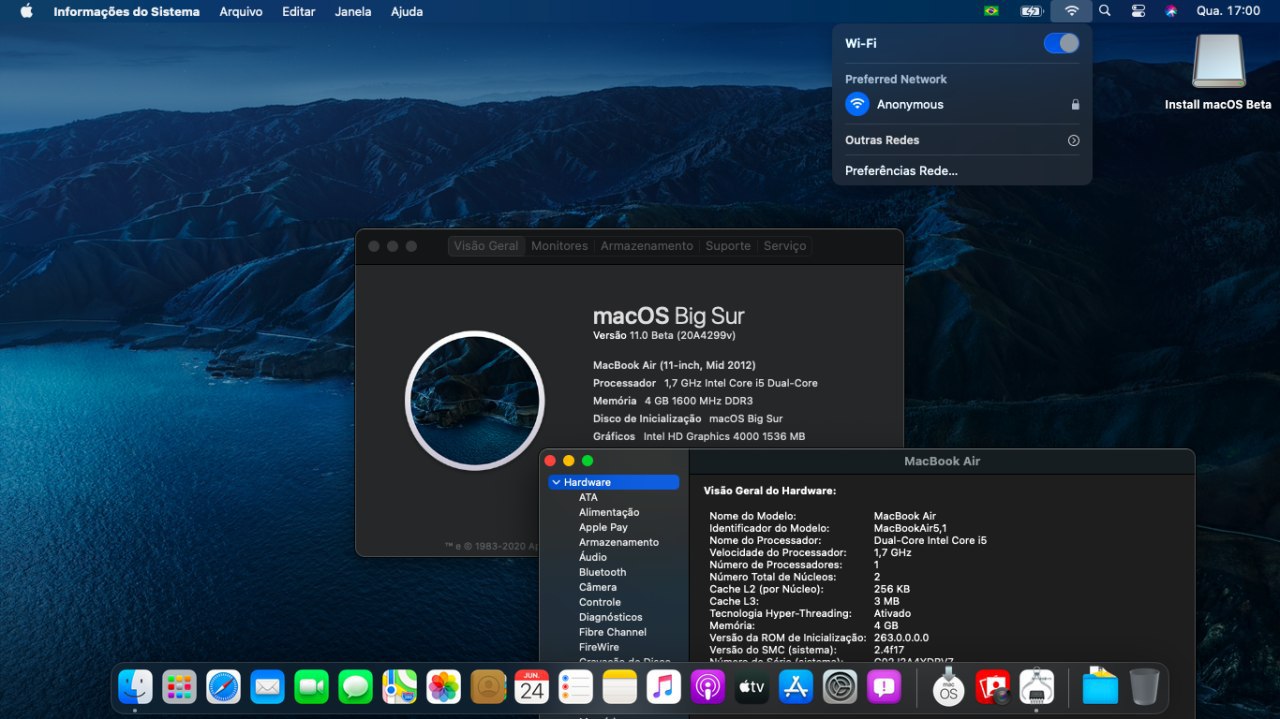Open Finder from the Dock
The width and height of the screenshot is (1280, 719).
[x=136, y=687]
